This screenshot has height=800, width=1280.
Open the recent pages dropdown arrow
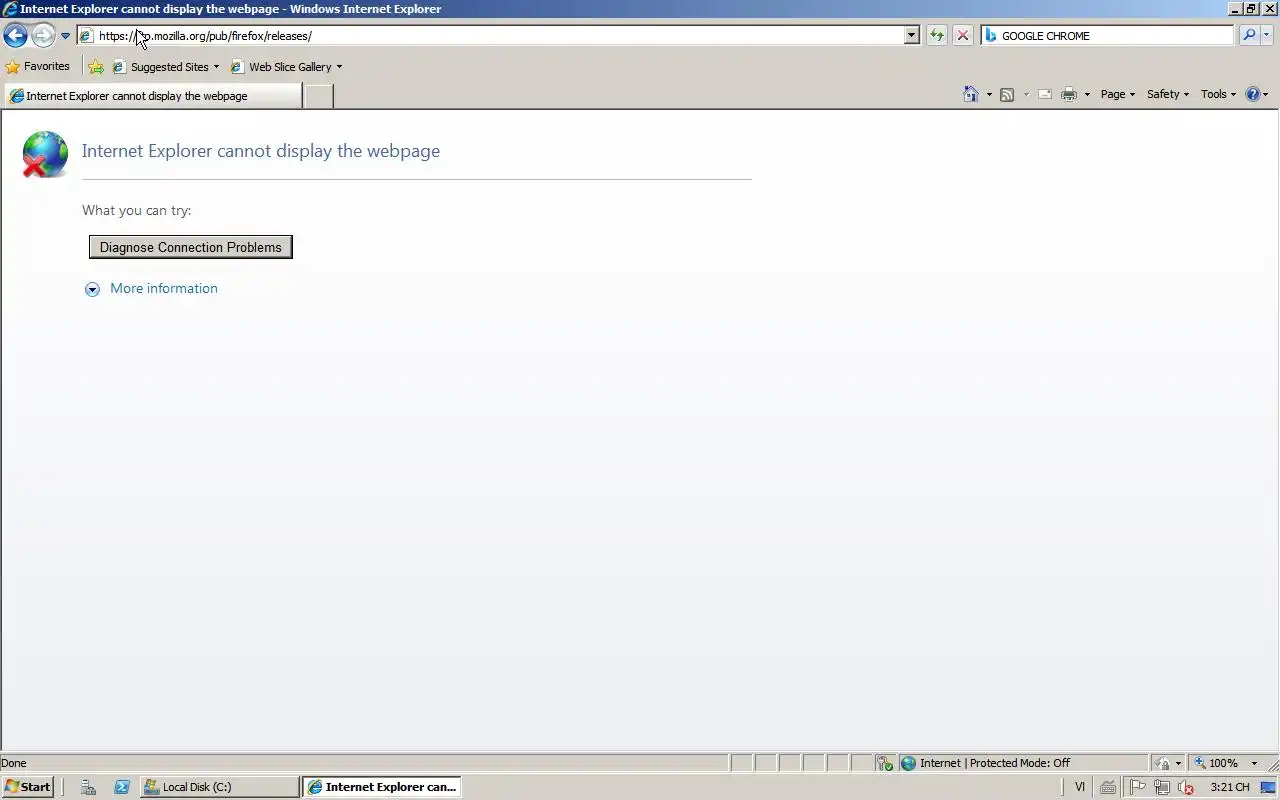[x=65, y=36]
